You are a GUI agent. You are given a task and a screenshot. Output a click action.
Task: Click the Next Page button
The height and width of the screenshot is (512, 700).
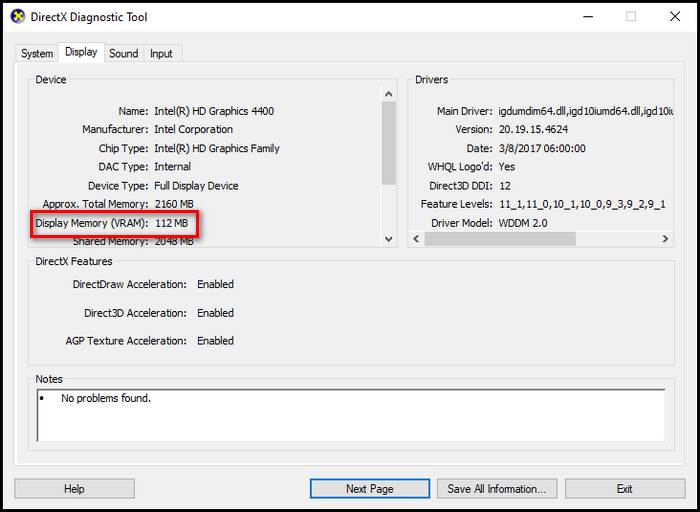[370, 489]
